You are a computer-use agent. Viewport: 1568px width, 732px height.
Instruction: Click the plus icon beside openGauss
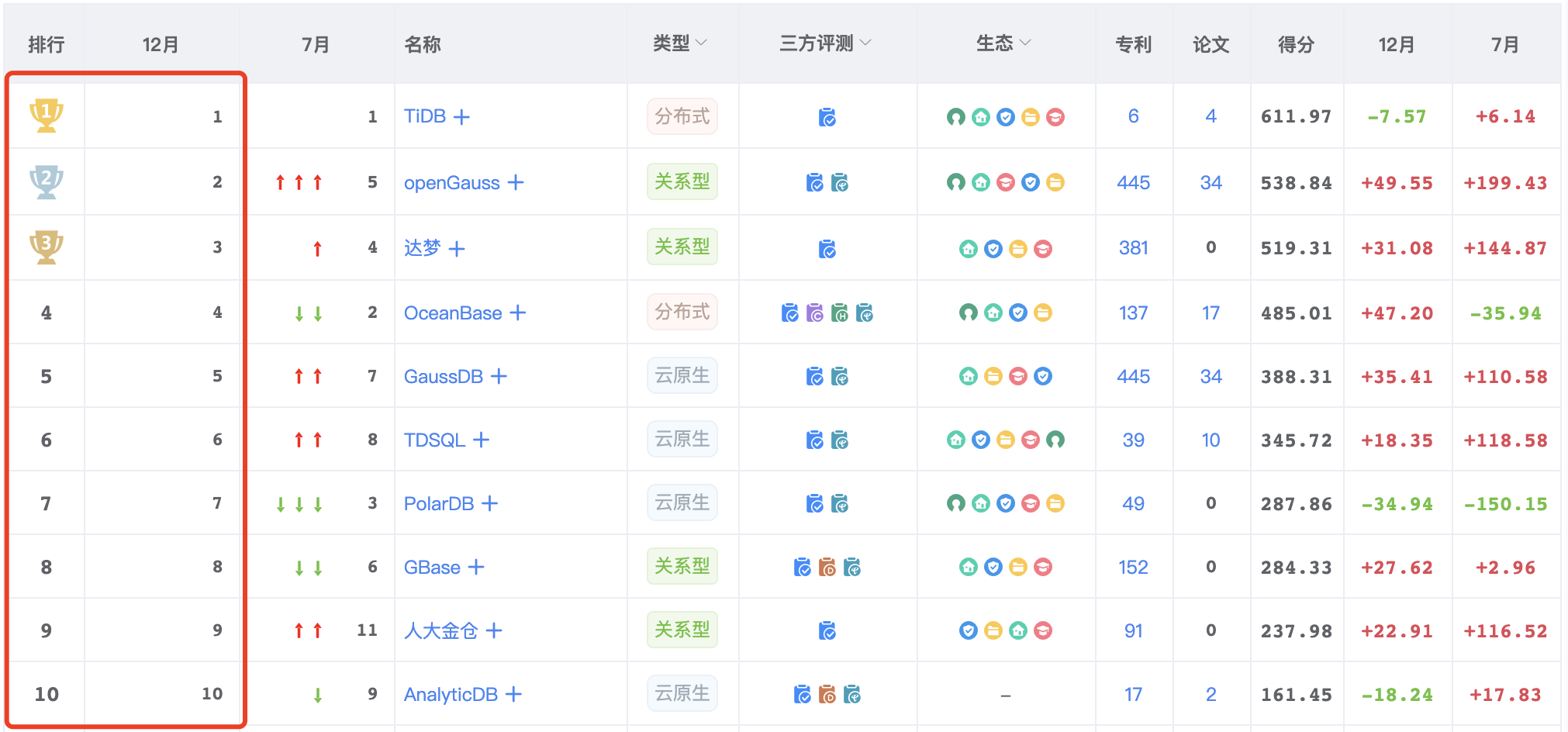coord(516,182)
